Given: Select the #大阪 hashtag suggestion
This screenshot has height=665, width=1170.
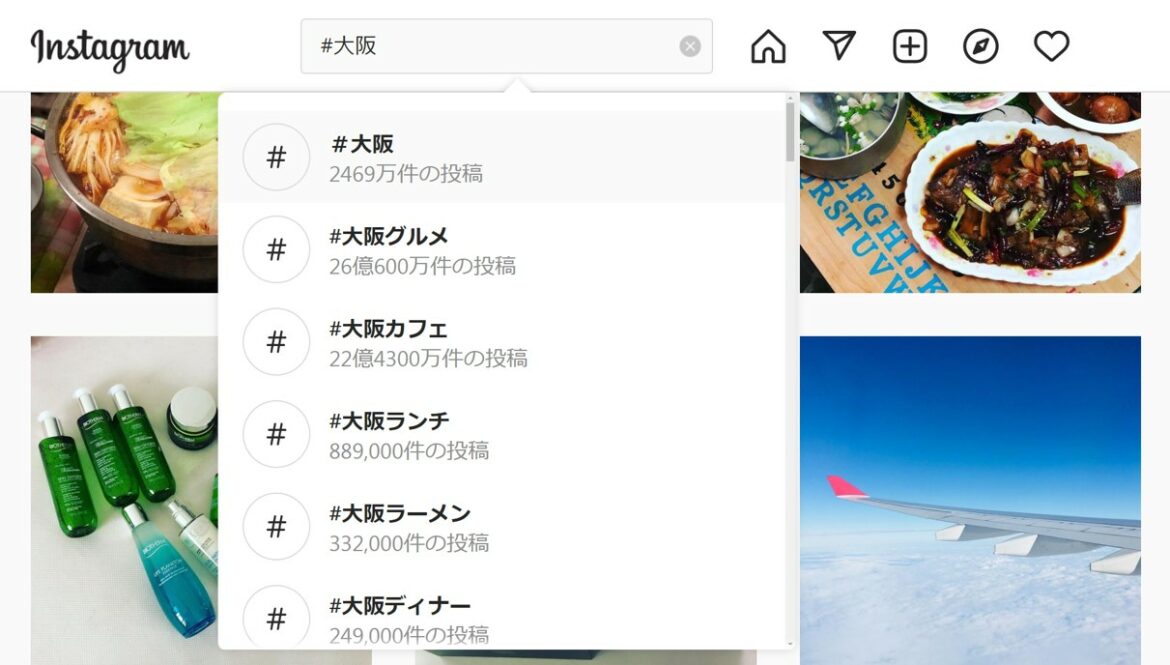Looking at the screenshot, I should (501, 157).
